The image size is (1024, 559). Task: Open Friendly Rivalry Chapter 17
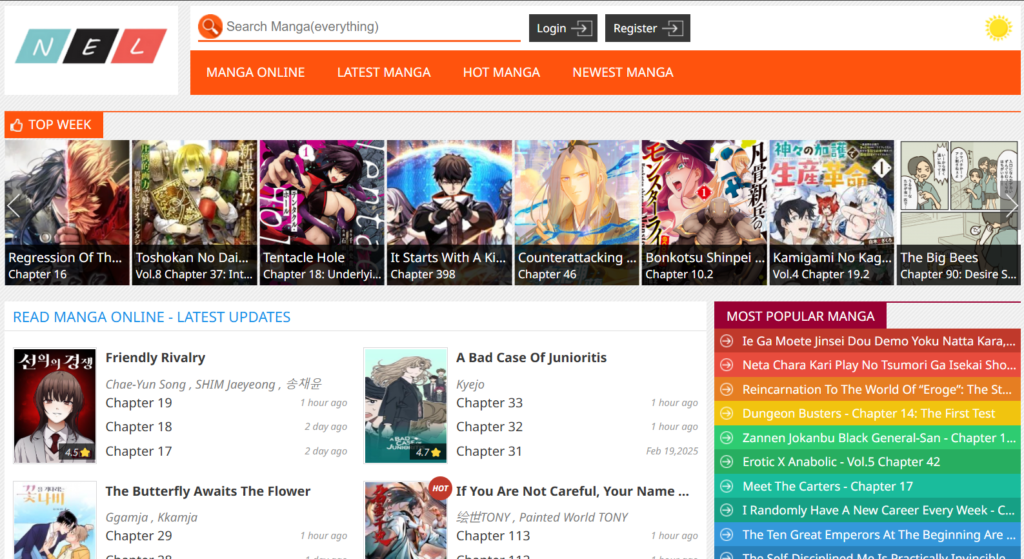pyautogui.click(x=138, y=451)
